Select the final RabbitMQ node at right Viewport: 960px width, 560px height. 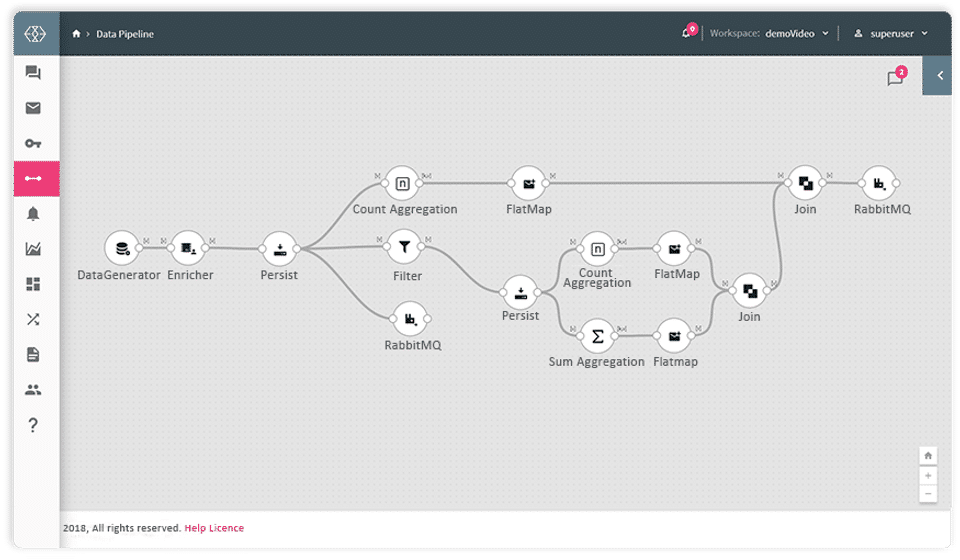[x=879, y=183]
